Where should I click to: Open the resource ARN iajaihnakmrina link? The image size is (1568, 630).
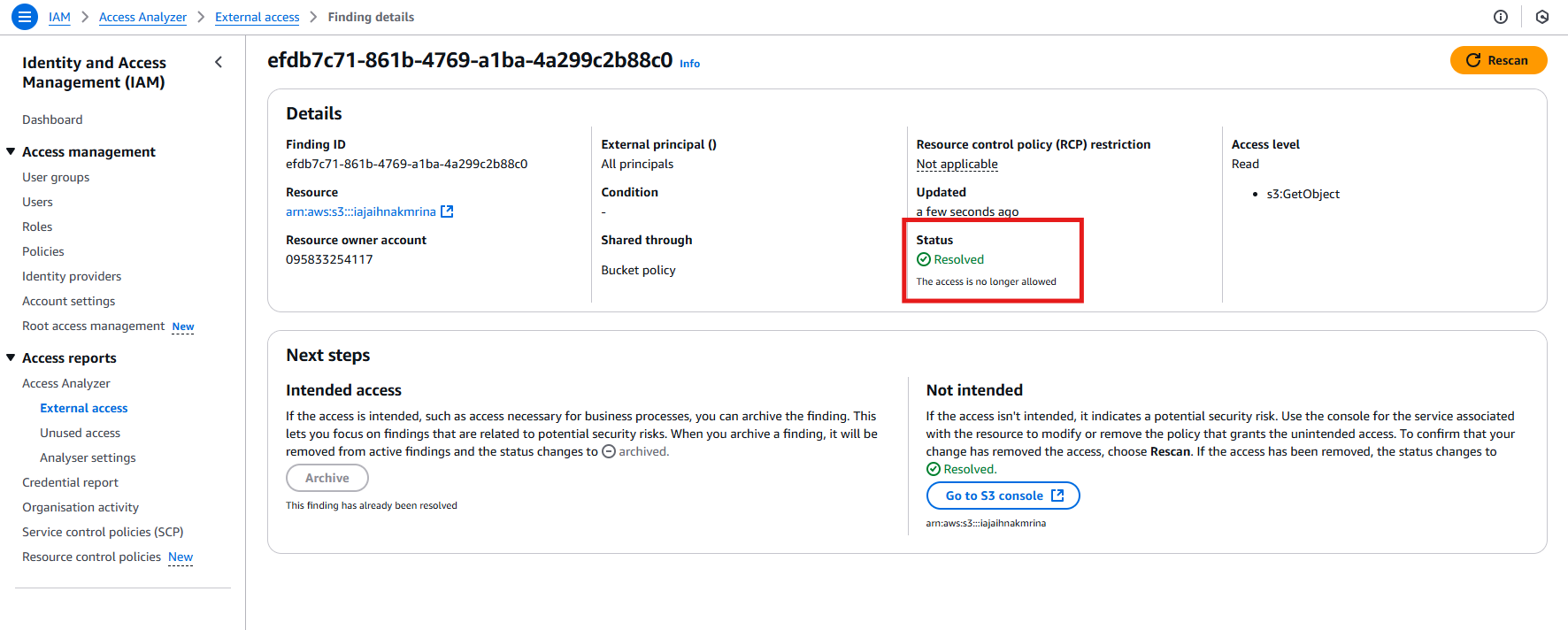(x=361, y=211)
